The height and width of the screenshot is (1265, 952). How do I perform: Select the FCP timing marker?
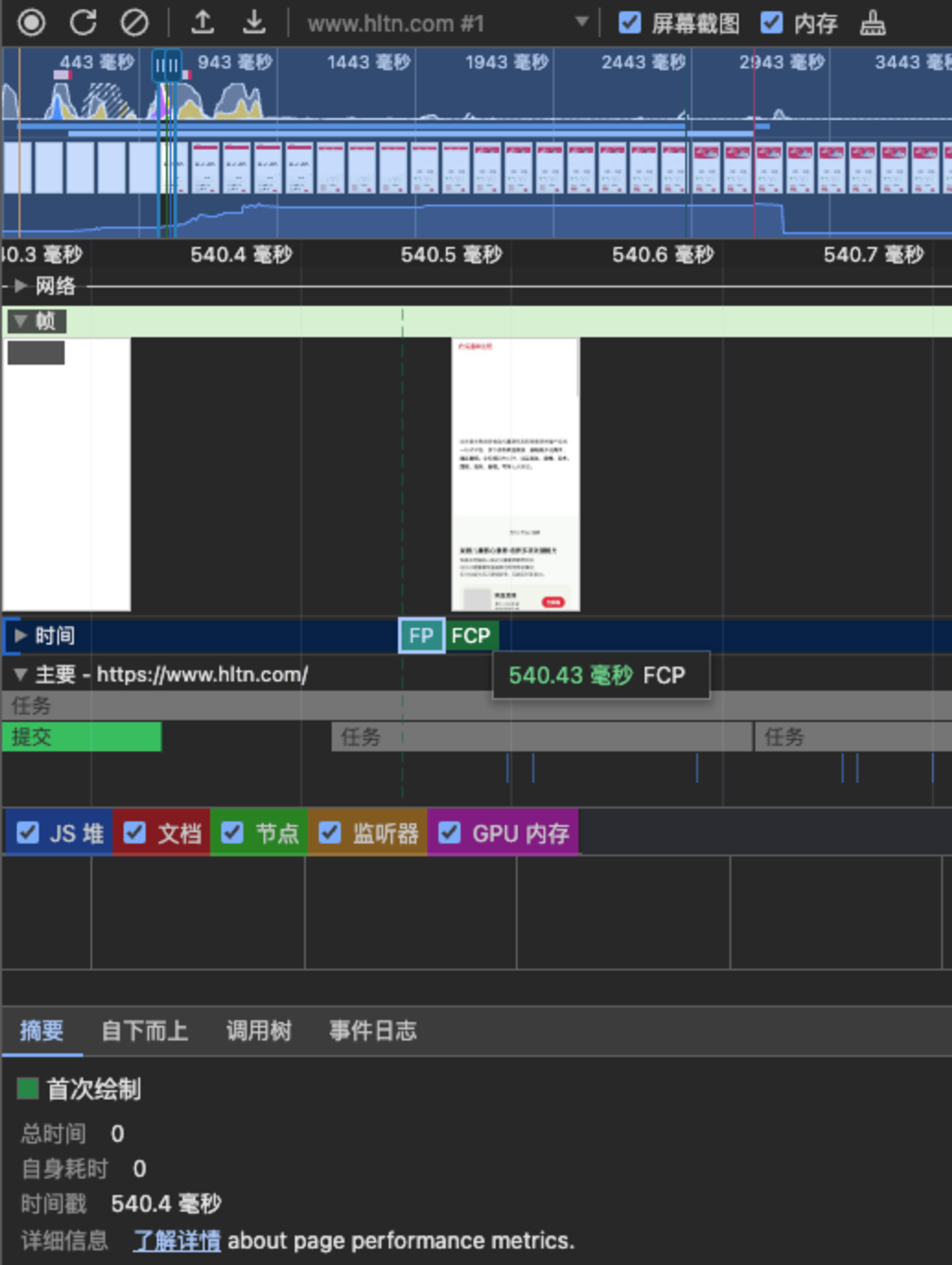click(471, 636)
